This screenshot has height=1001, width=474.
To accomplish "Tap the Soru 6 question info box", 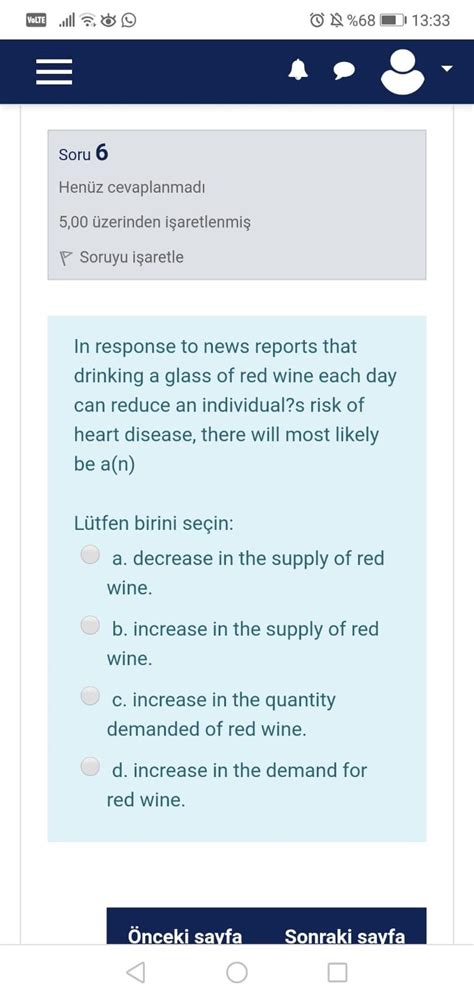I will (x=237, y=205).
